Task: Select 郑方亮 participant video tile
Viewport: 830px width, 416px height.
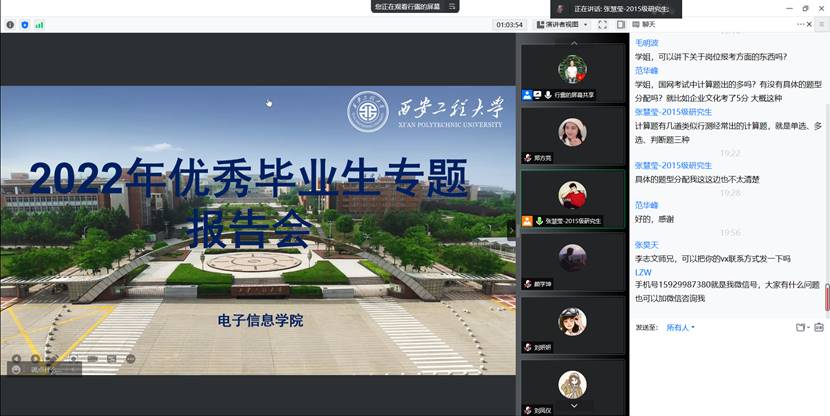Action: coord(572,135)
